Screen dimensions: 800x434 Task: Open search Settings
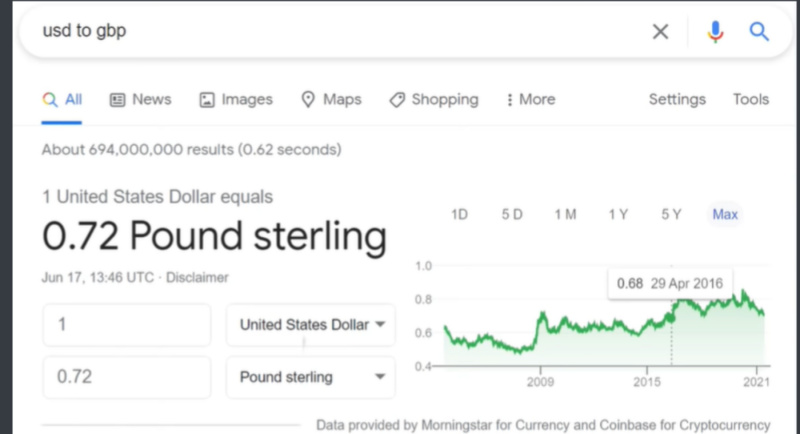point(677,99)
